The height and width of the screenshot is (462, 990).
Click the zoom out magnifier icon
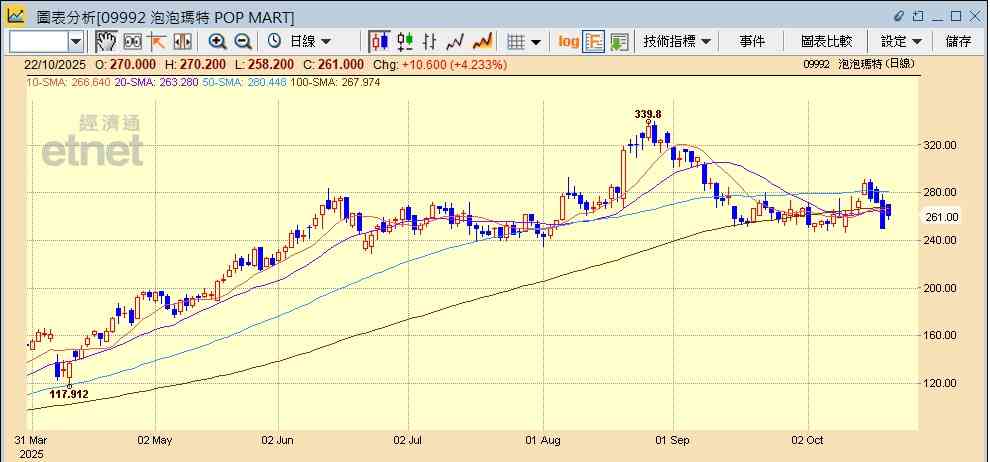(243, 41)
